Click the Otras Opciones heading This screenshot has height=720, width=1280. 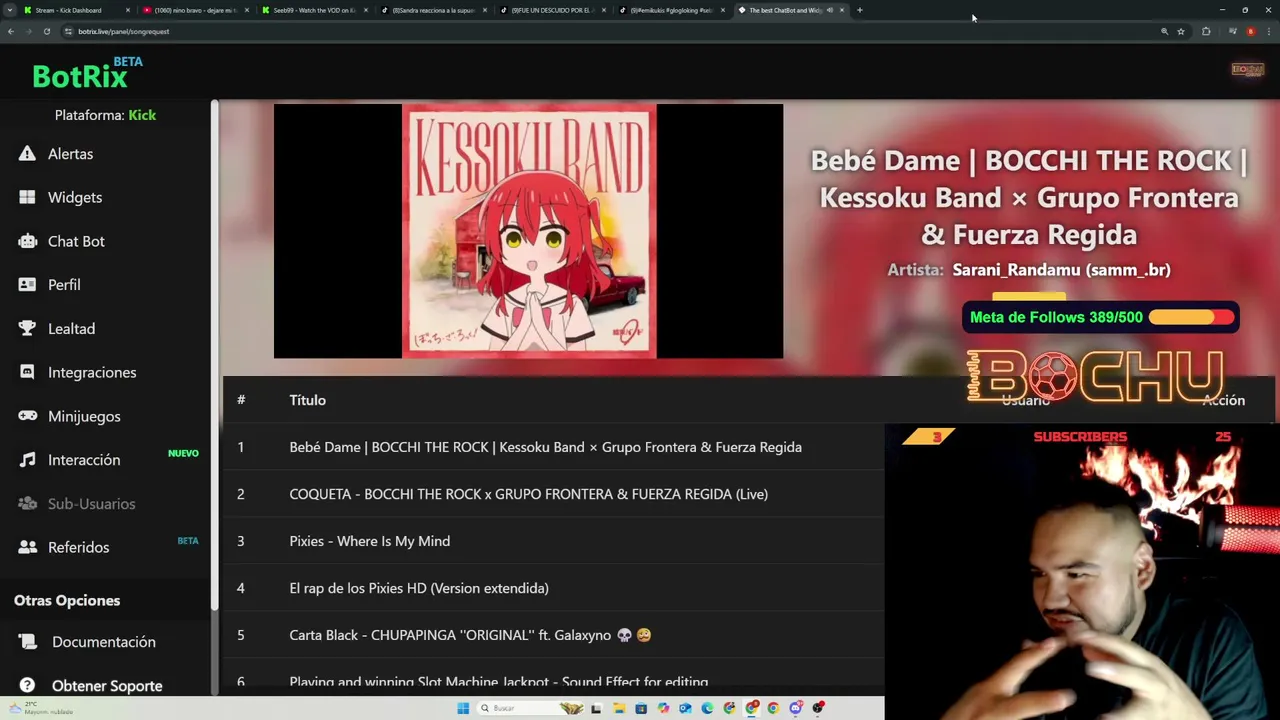tap(67, 600)
